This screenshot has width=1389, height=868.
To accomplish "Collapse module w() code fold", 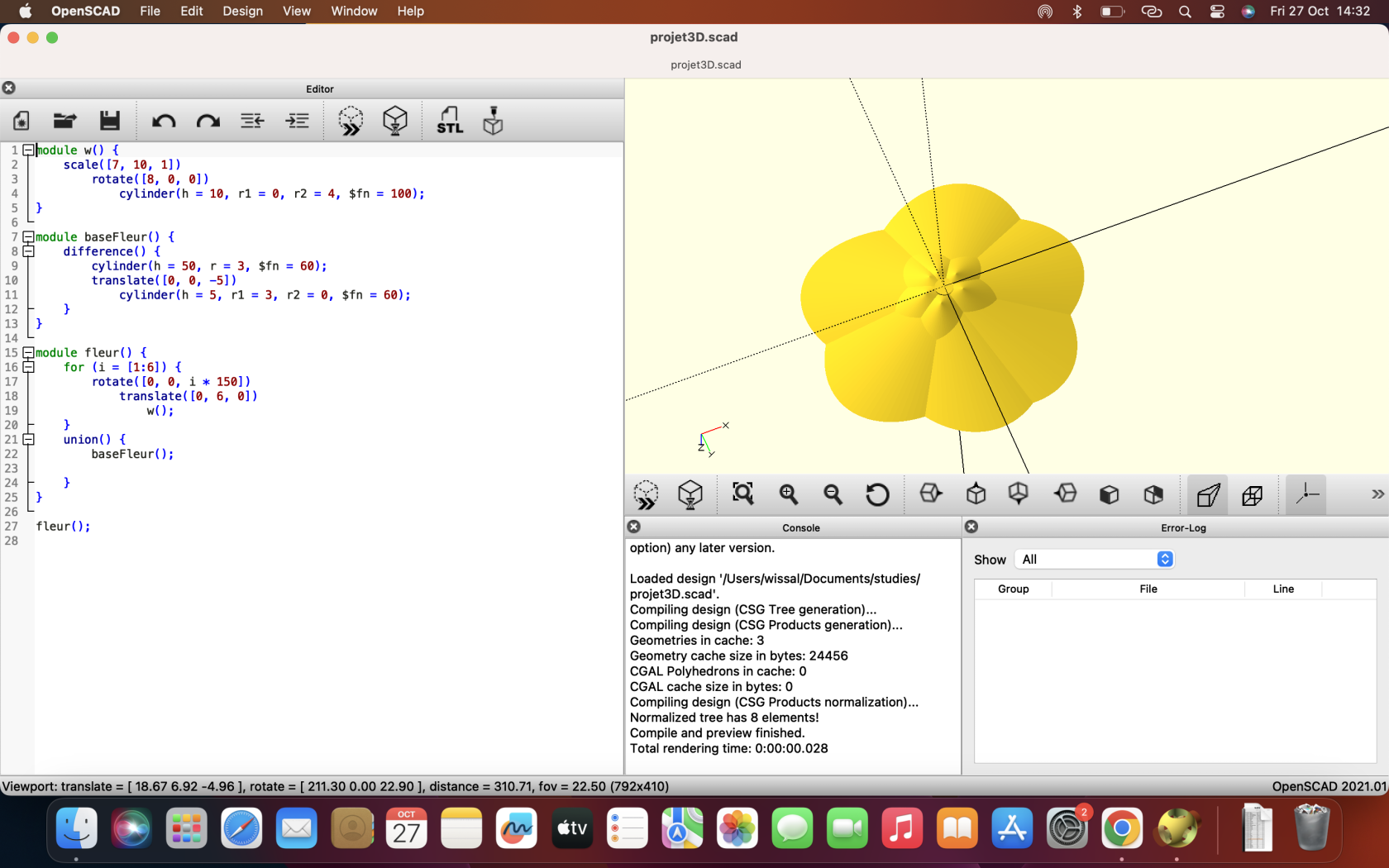I will (x=28, y=150).
